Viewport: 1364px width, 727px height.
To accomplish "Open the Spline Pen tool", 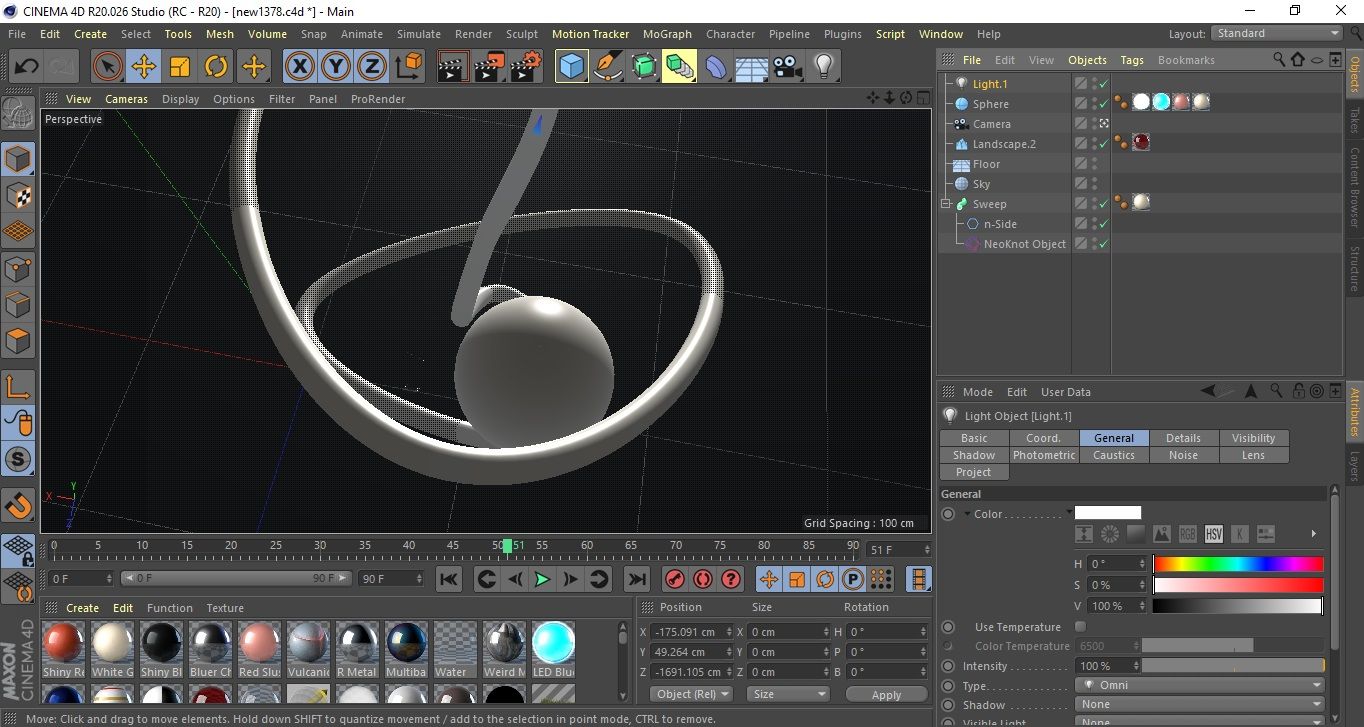I will [607, 67].
